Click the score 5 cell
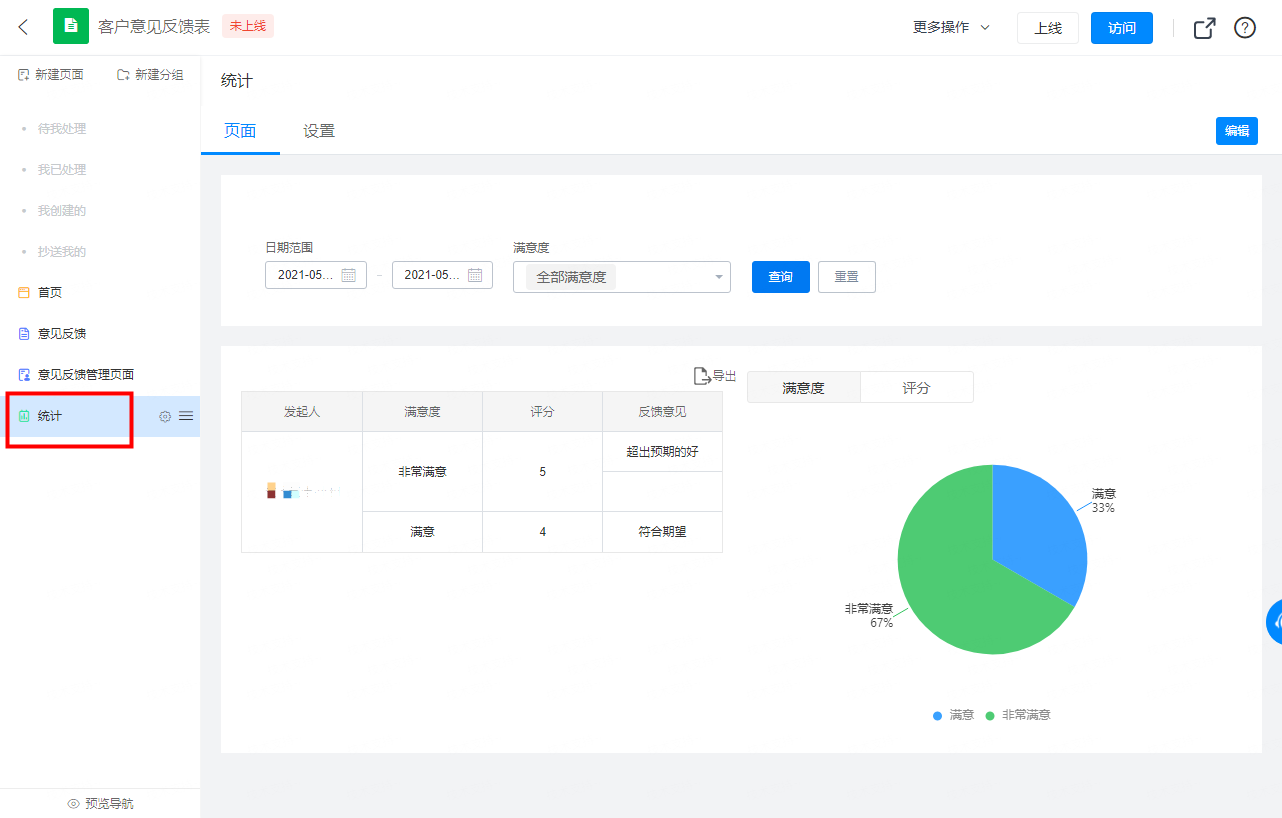Screen dimensions: 1282x818 [542, 472]
